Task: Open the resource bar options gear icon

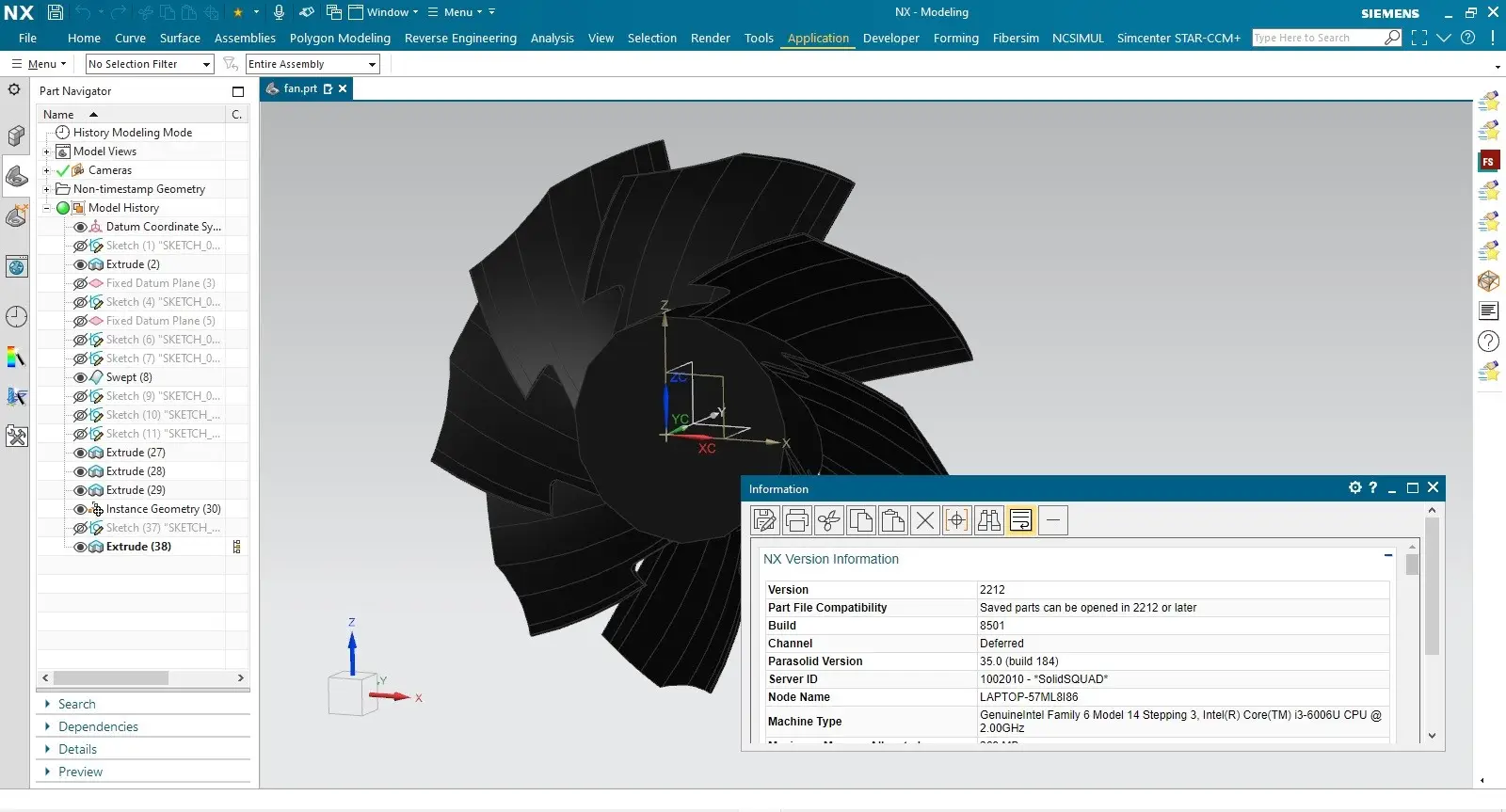Action: point(14,89)
